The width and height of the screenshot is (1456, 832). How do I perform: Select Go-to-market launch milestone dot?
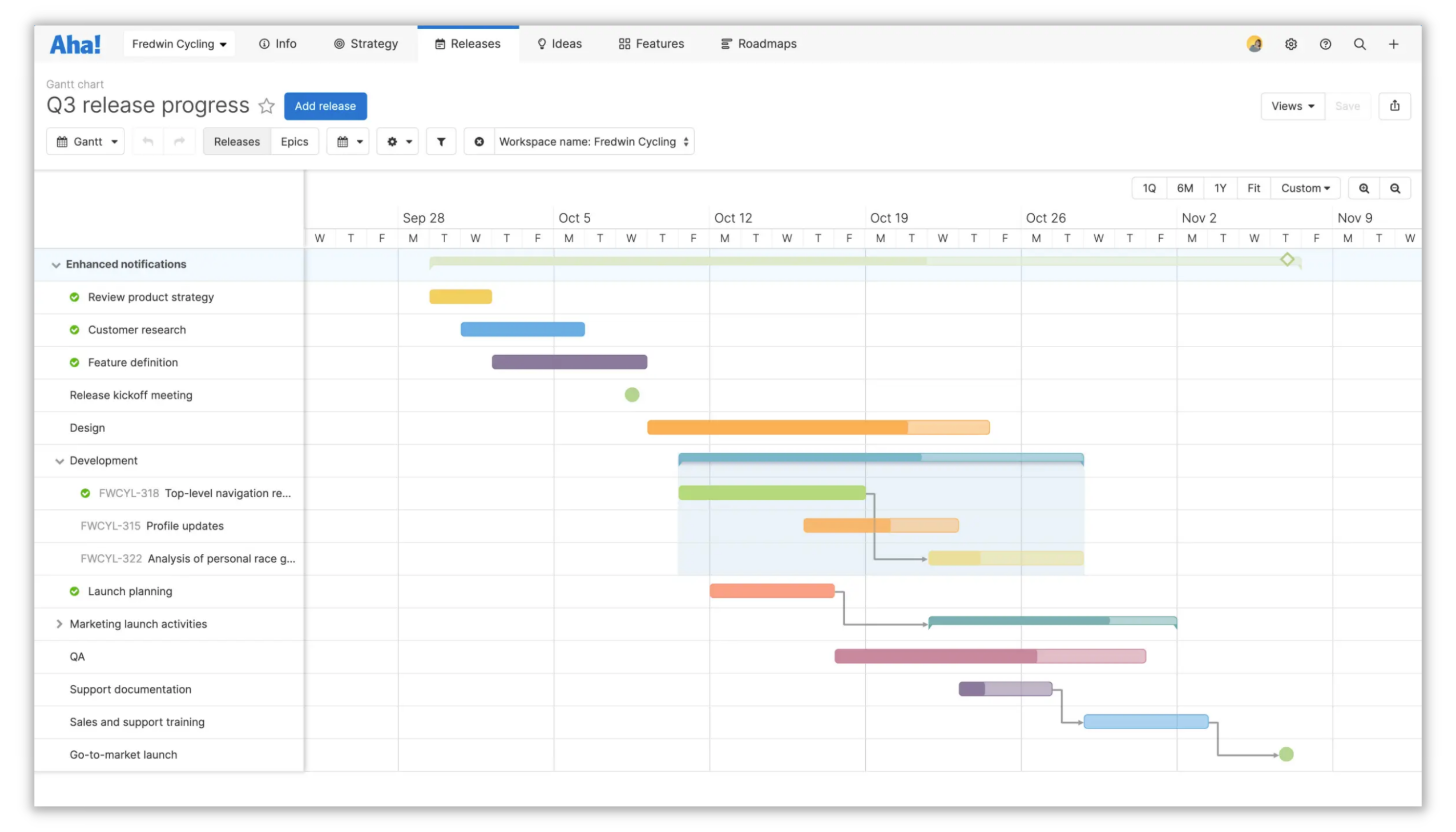(x=1286, y=755)
